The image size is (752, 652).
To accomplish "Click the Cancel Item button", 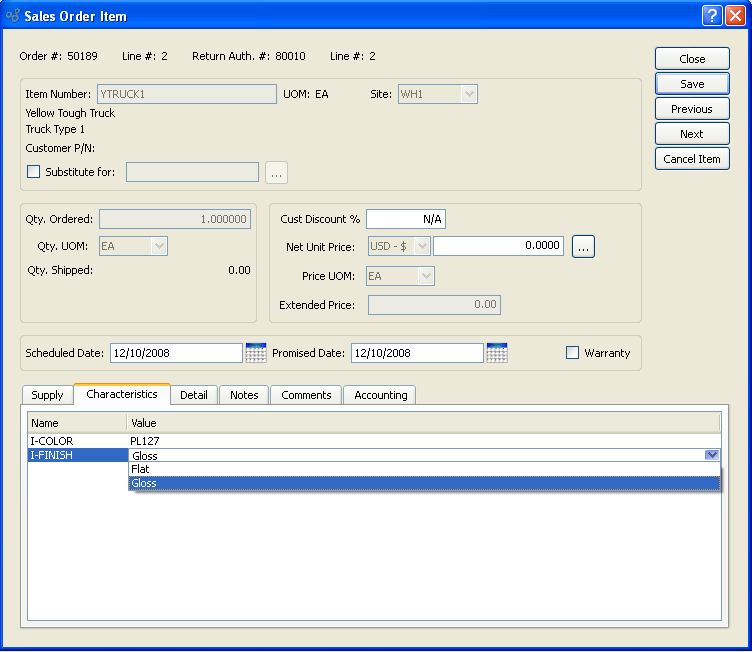I will [x=692, y=159].
